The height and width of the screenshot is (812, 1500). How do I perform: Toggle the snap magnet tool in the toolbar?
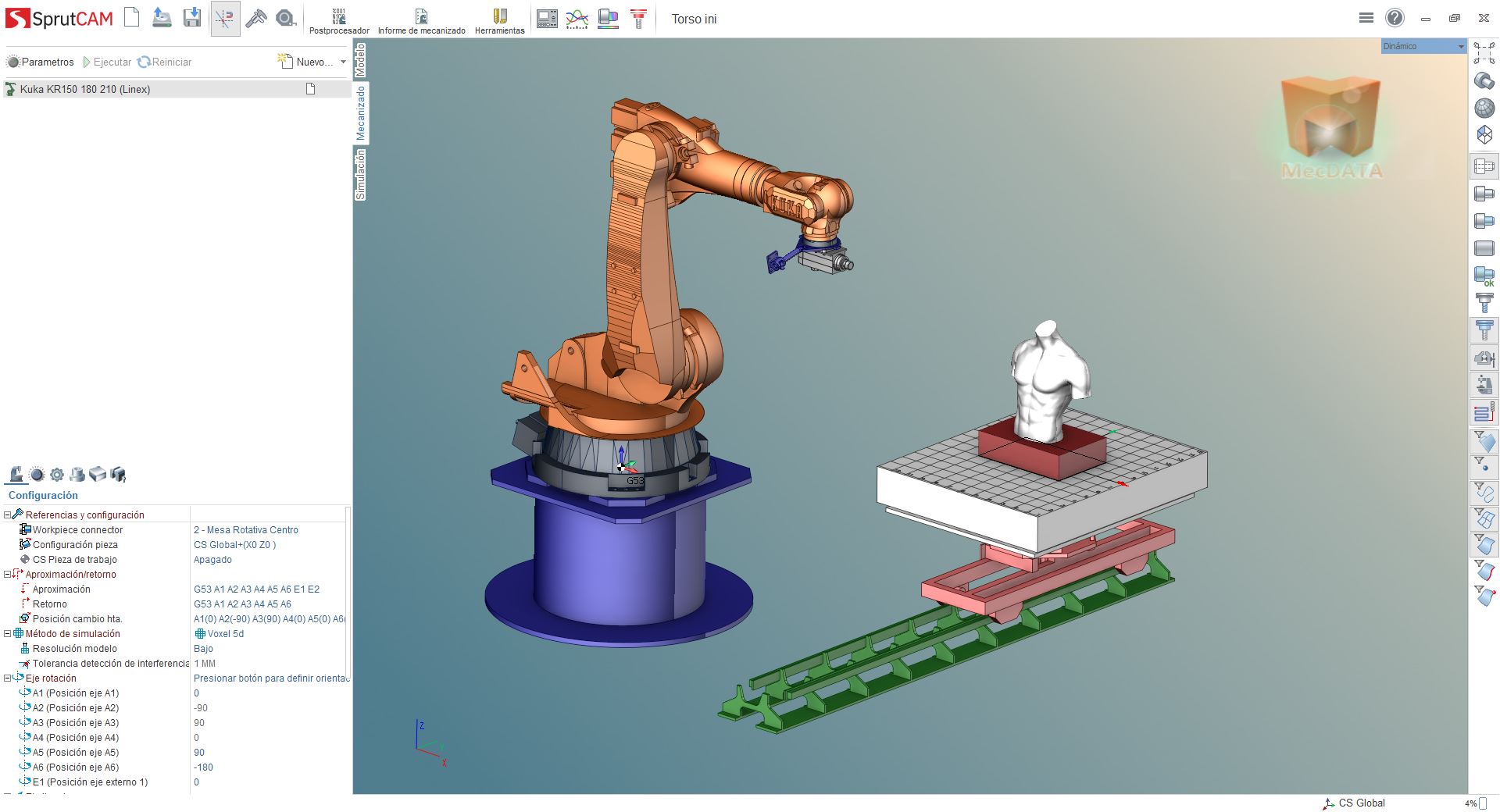(225, 18)
